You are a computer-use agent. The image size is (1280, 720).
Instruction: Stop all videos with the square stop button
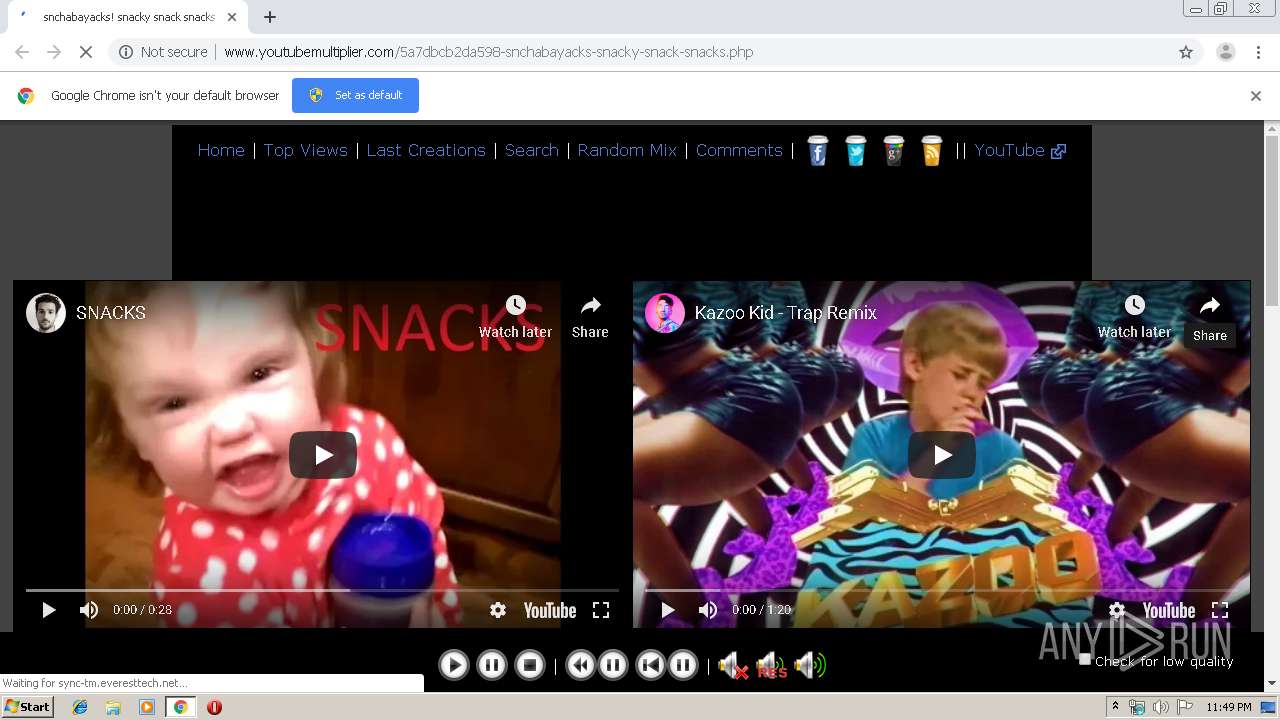click(x=530, y=665)
